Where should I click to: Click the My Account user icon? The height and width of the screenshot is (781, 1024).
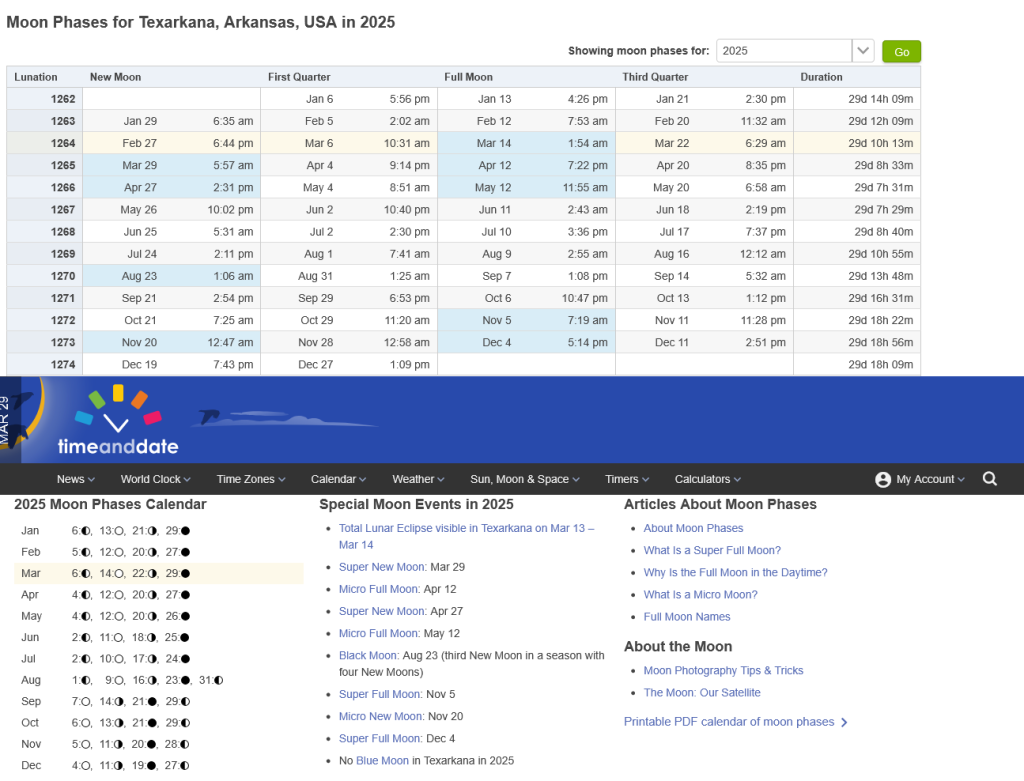(x=882, y=480)
